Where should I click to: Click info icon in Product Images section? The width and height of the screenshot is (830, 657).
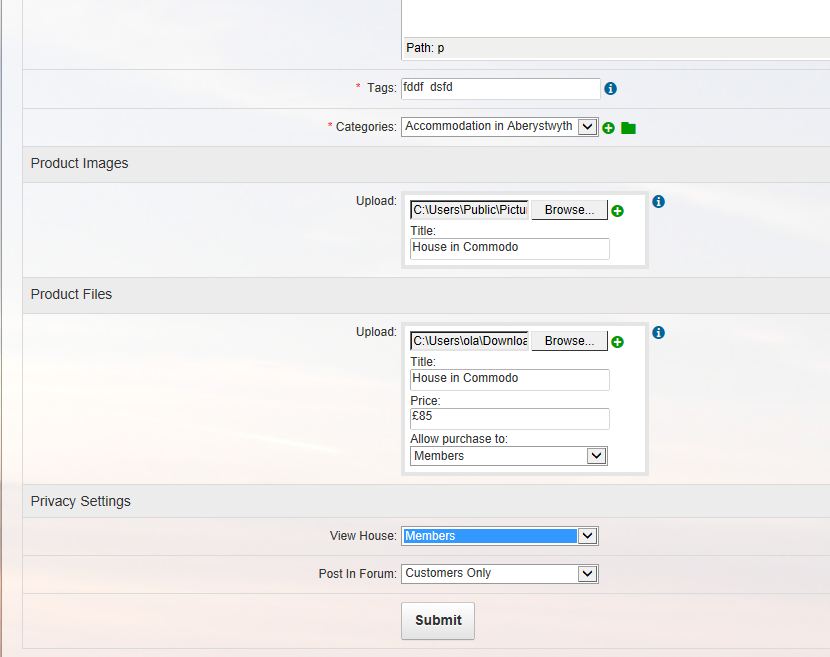(x=658, y=202)
